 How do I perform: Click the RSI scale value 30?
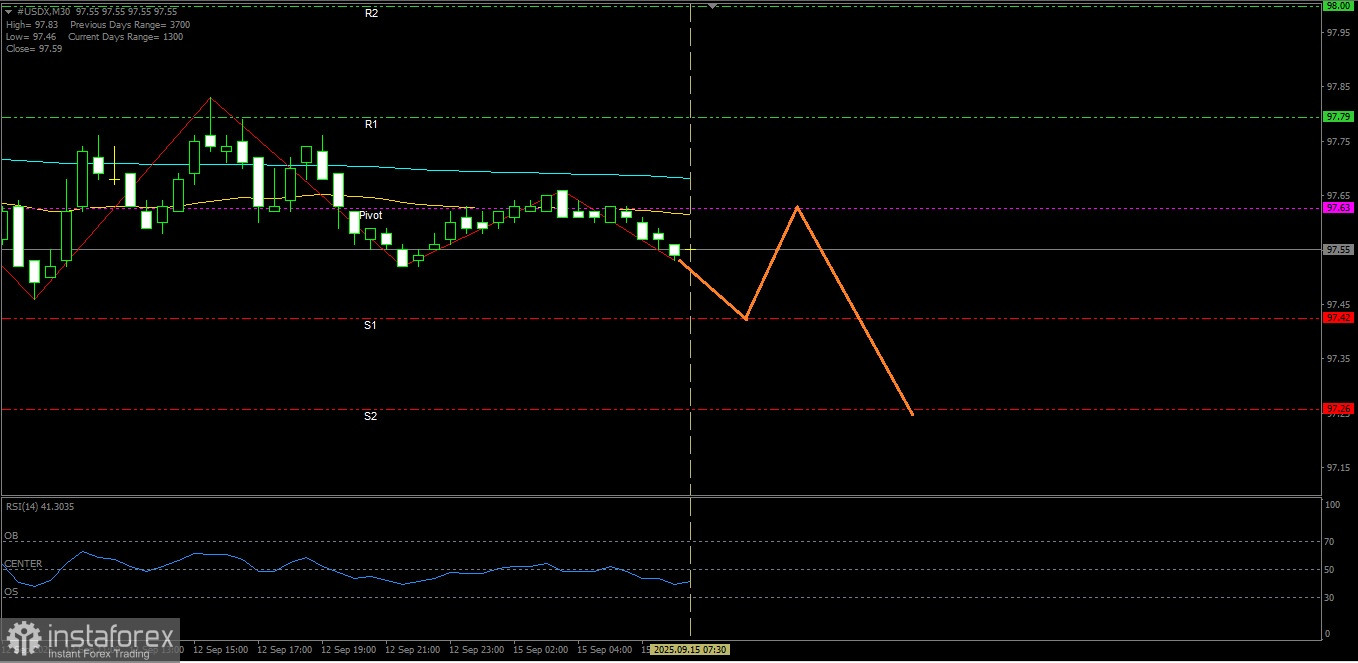[1330, 598]
